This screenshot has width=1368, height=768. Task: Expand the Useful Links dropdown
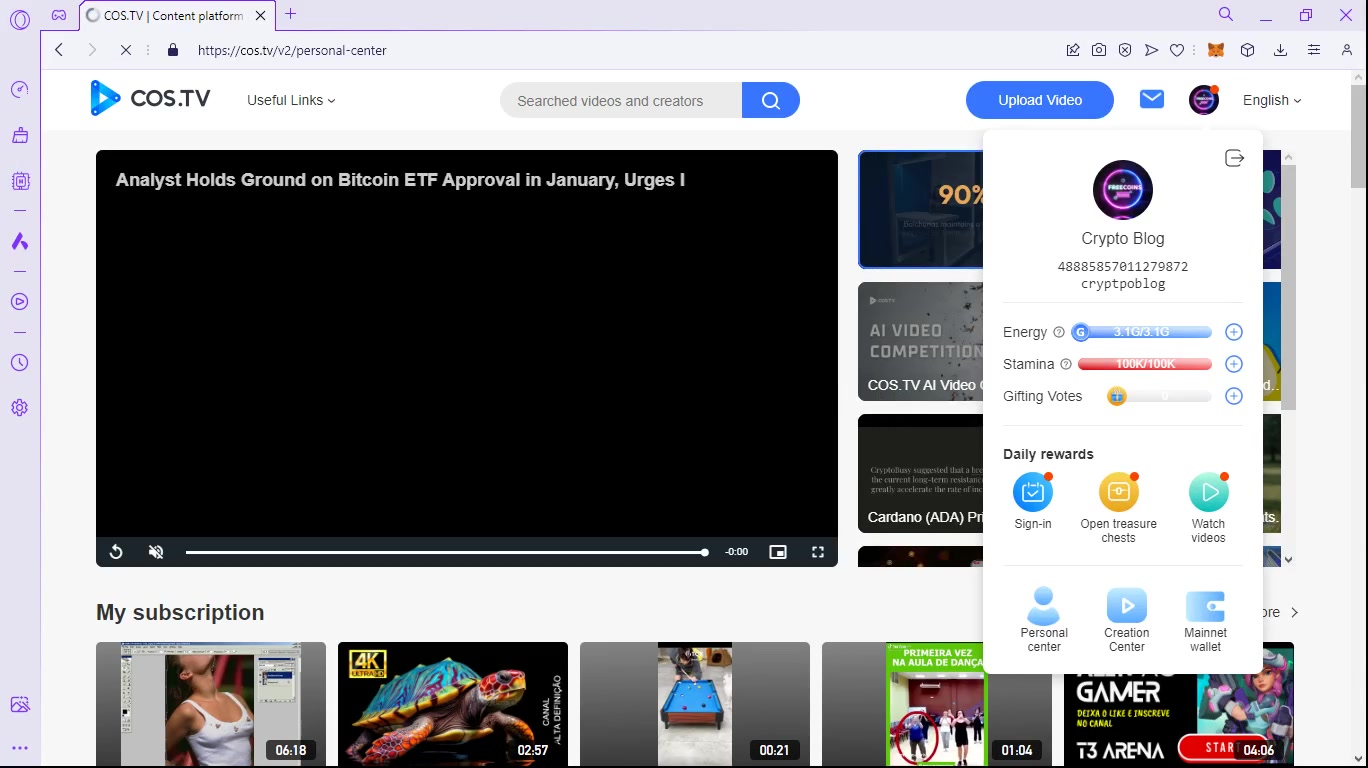click(x=291, y=100)
